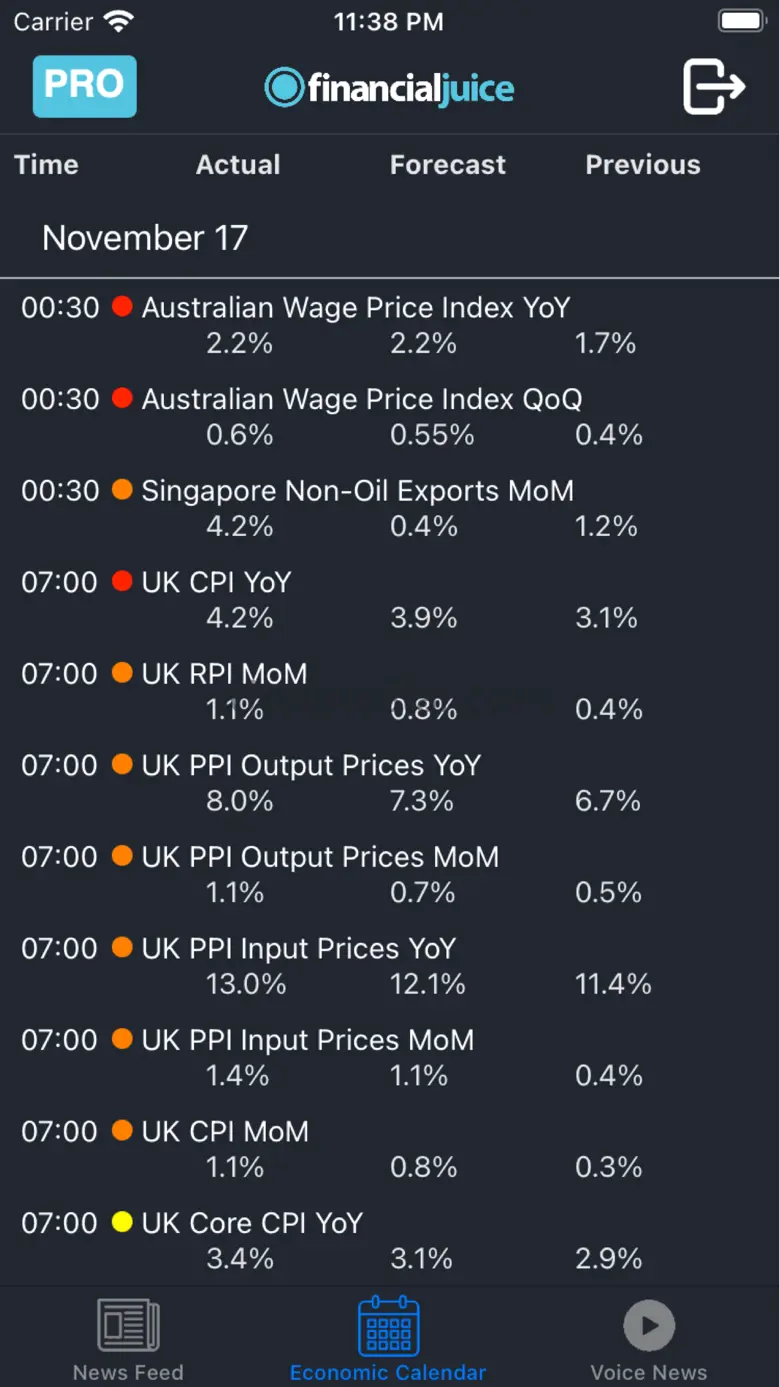This screenshot has height=1387, width=780.
Task: Select the Actual column header
Action: [x=238, y=165]
